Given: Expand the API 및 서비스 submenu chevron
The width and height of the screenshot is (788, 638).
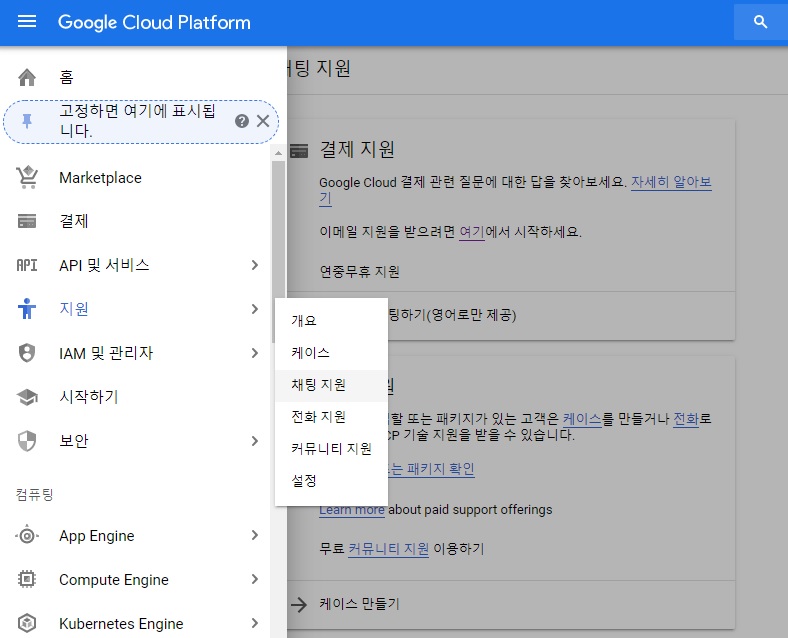Looking at the screenshot, I should point(255,265).
